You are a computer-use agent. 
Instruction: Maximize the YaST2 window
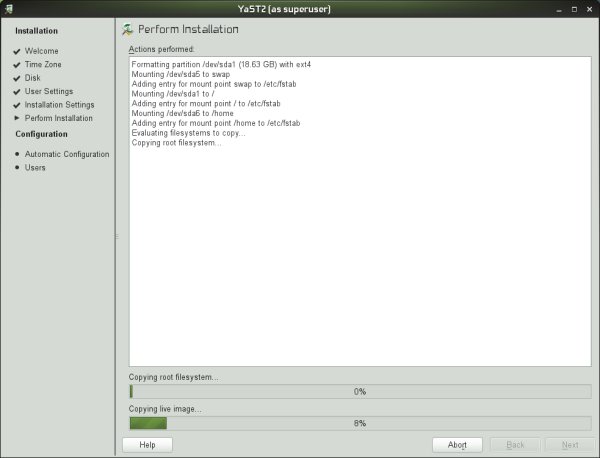[574, 9]
